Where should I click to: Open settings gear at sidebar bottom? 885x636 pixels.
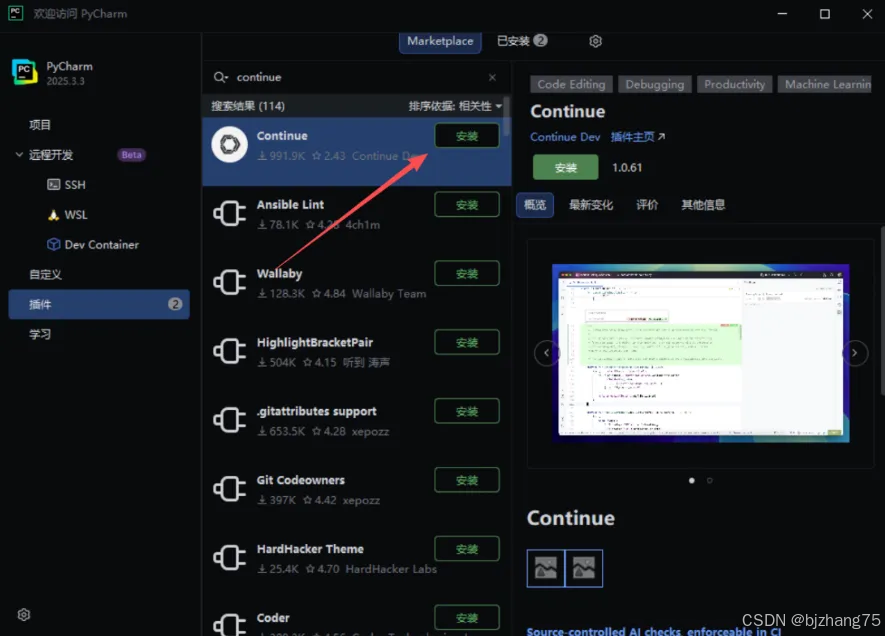(24, 615)
